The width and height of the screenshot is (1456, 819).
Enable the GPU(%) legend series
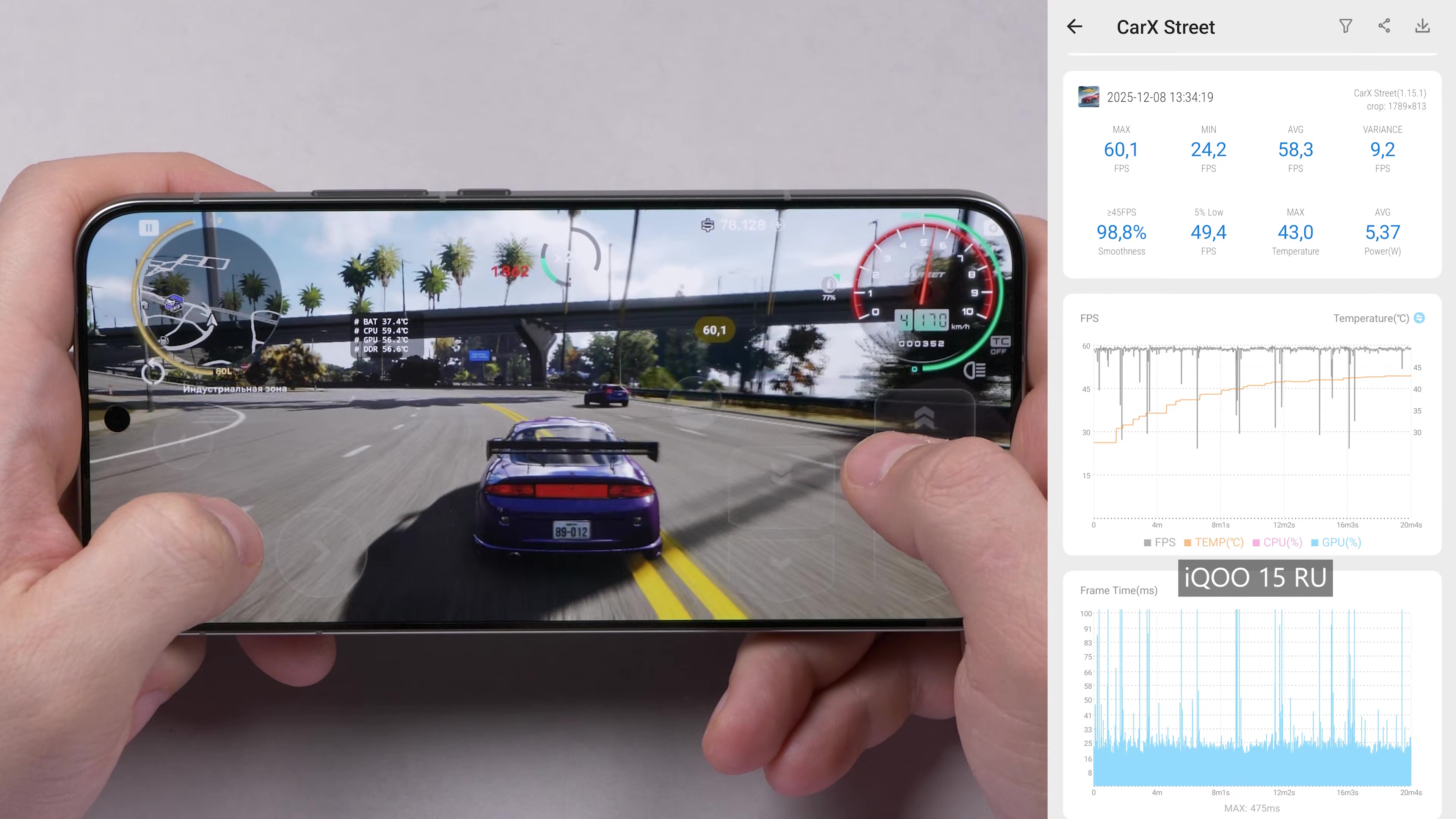1335,543
